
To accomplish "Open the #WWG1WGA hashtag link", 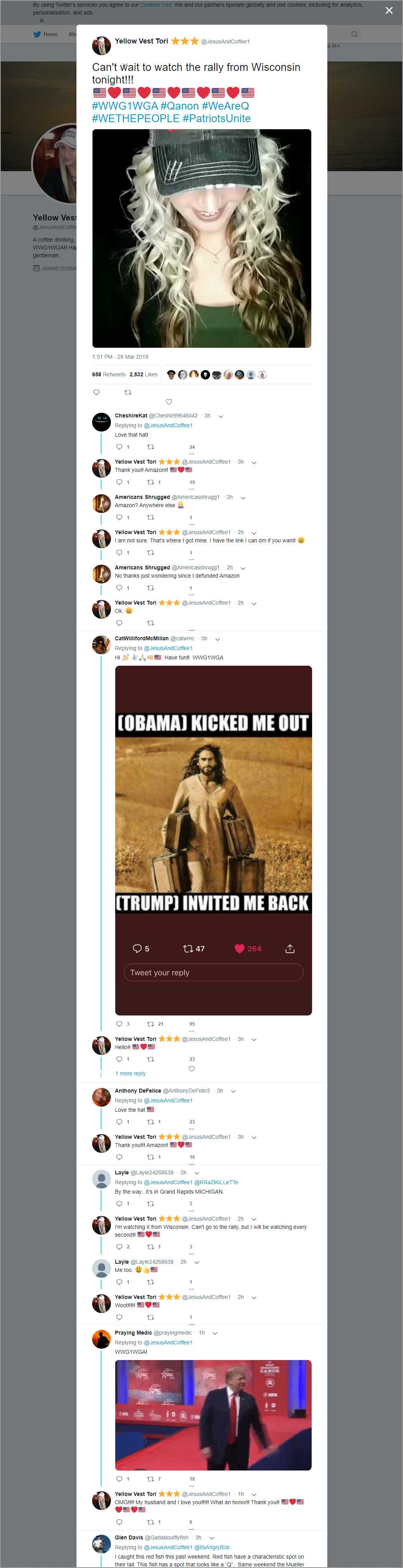I will pyautogui.click(x=124, y=106).
